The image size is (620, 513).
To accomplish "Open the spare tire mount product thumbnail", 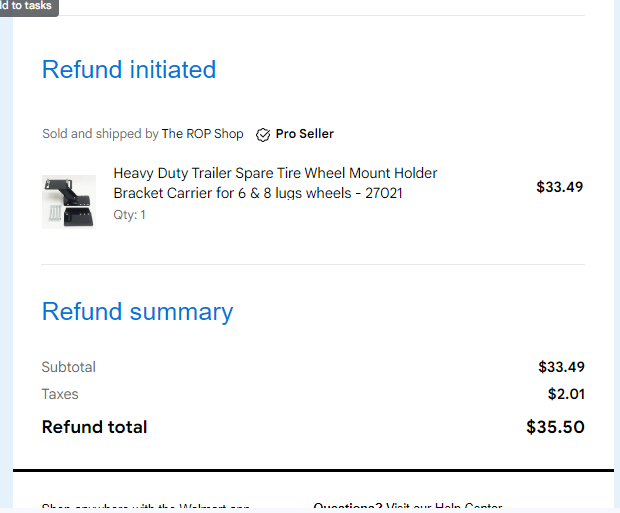I will tap(69, 202).
